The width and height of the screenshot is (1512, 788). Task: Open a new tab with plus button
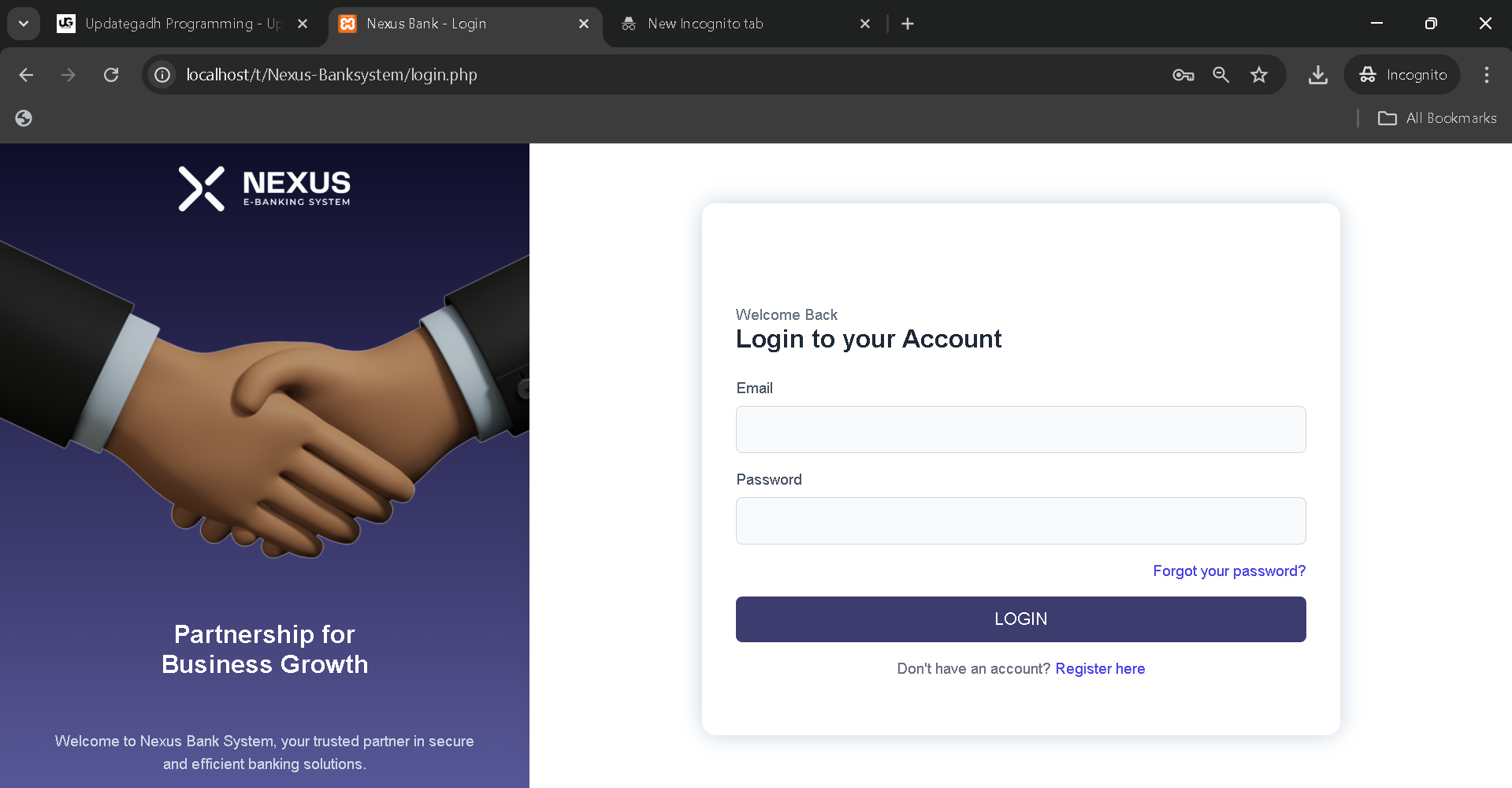(x=908, y=24)
